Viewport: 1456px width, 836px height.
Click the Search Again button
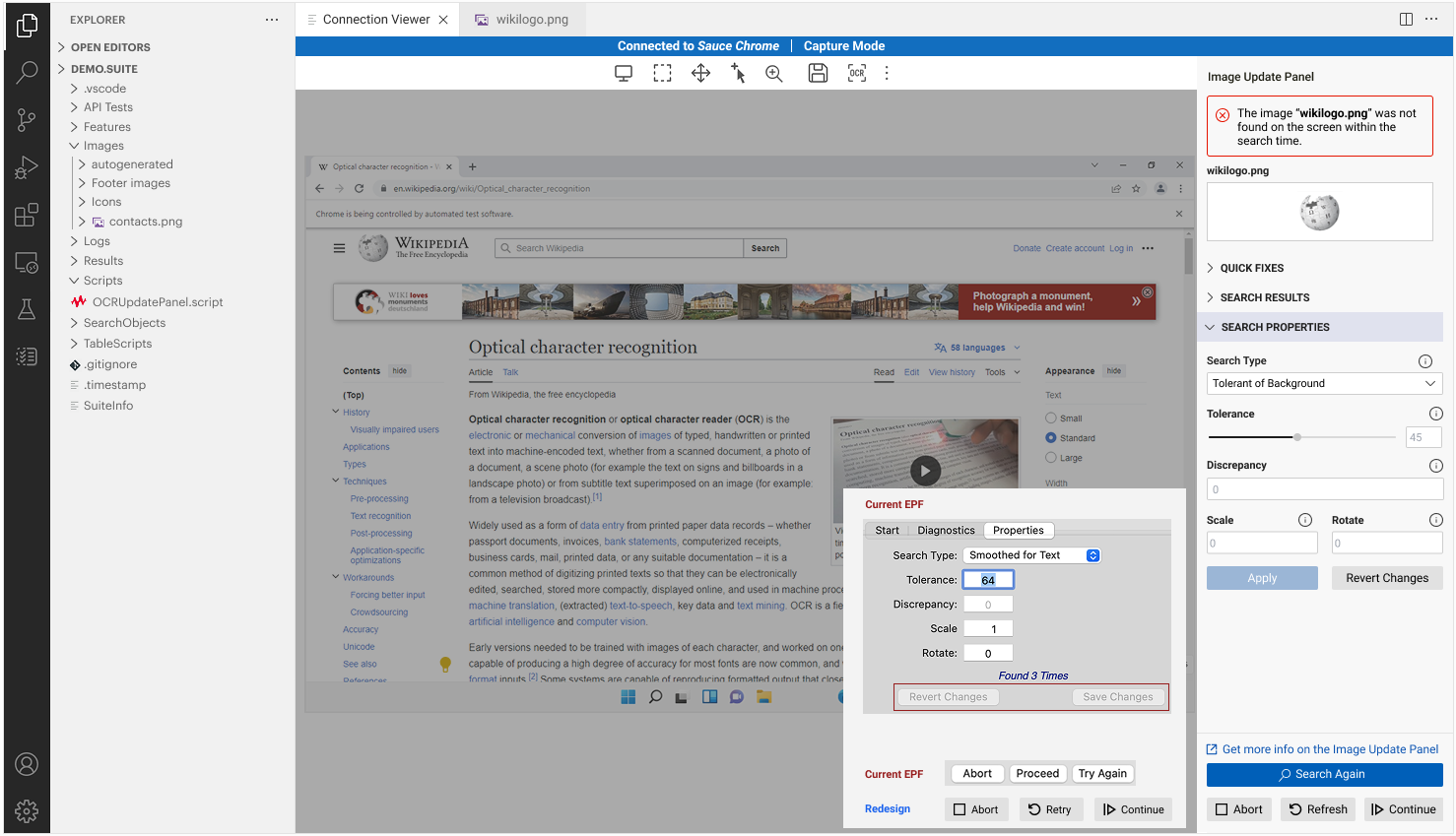click(1324, 775)
